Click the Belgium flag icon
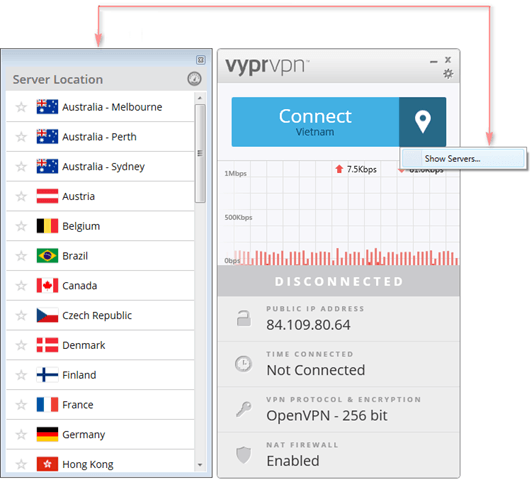The height and width of the screenshot is (480, 532). (x=47, y=226)
